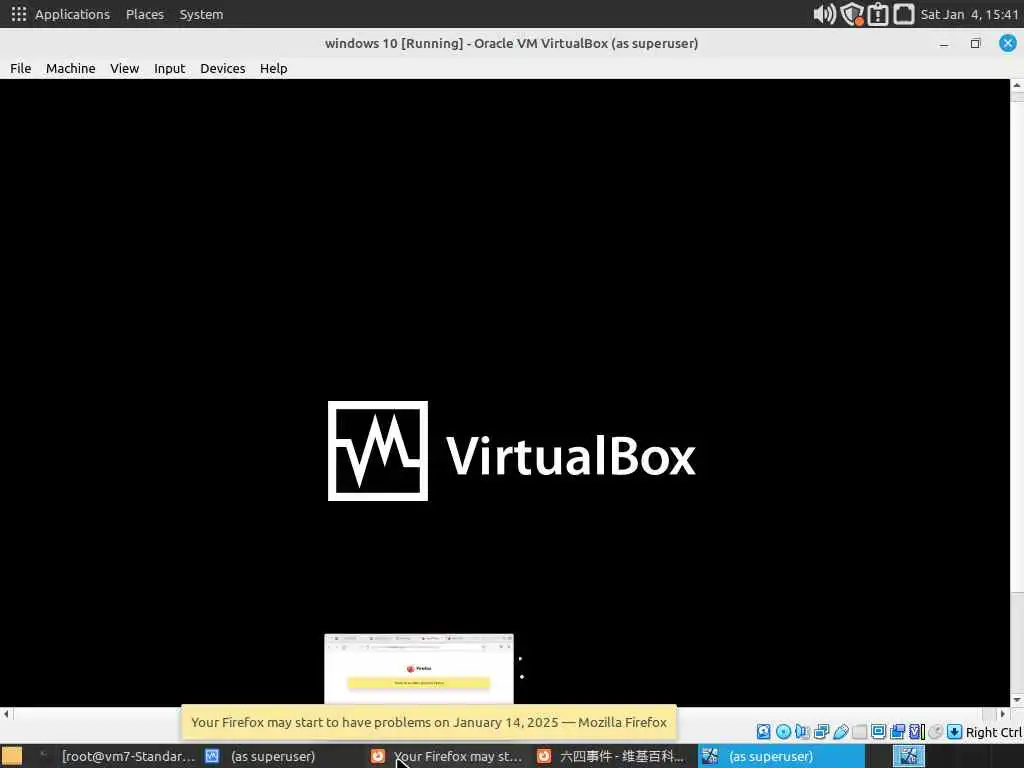Click the horizontal scrollbar right arrow
Screen dimensions: 1024x768
[1003, 714]
